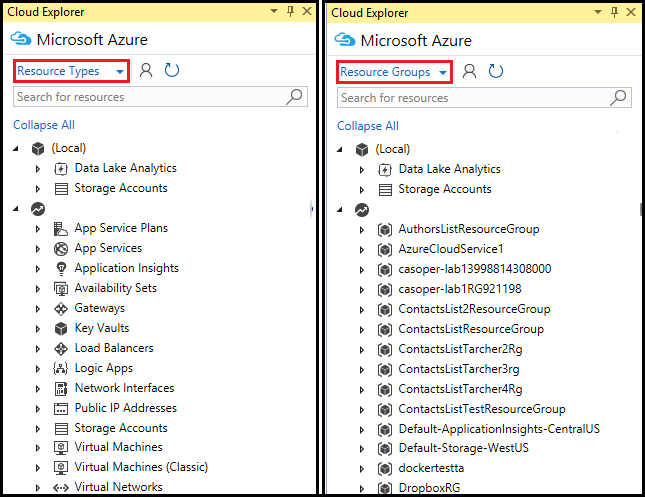Screen dimensions: 645x497
Task: Click search magnifier in right panel
Action: click(x=618, y=98)
